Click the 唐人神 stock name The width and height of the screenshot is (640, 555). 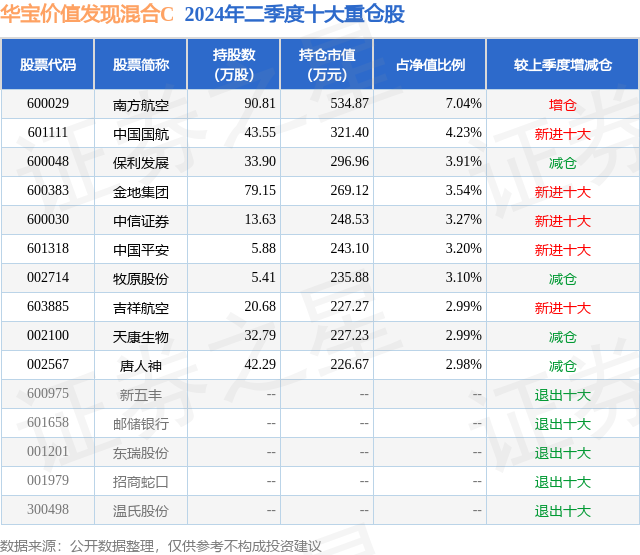click(x=141, y=366)
